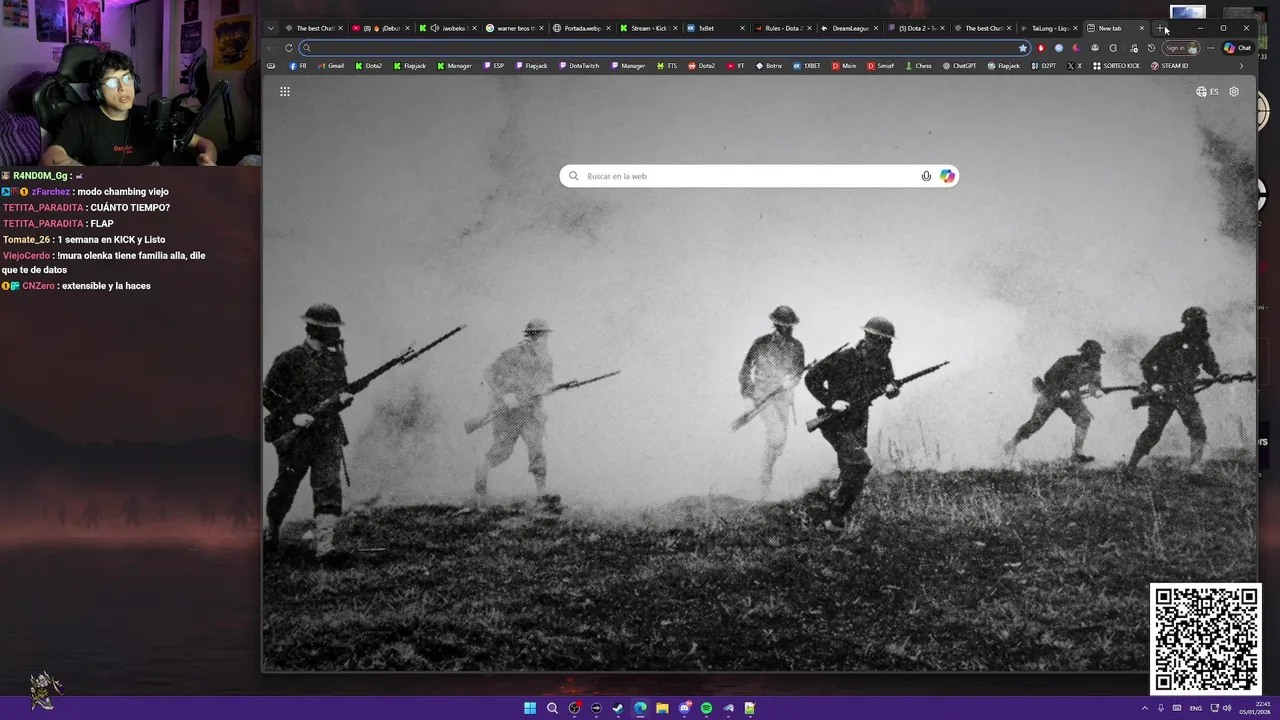The image size is (1280, 720).
Task: Switch to the Rules - Dota 2 tab
Action: coord(783,28)
